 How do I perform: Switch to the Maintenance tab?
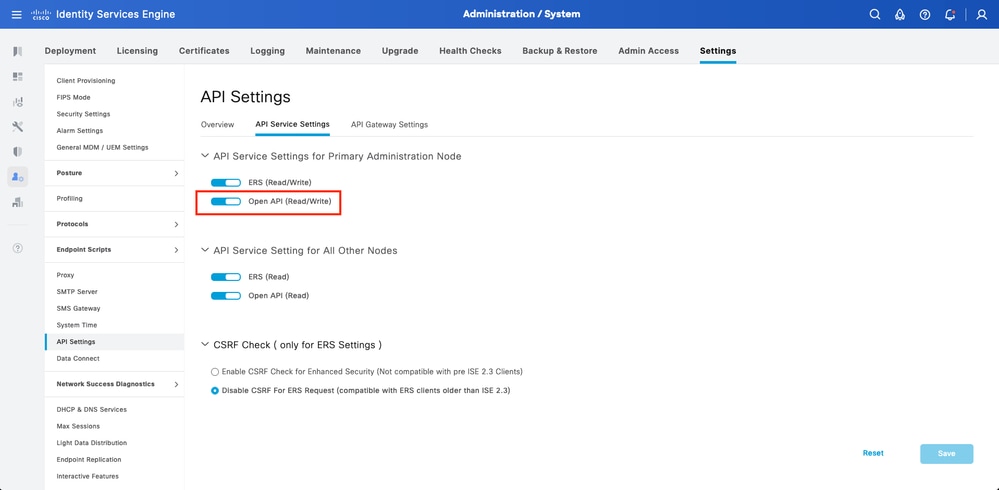[x=333, y=51]
